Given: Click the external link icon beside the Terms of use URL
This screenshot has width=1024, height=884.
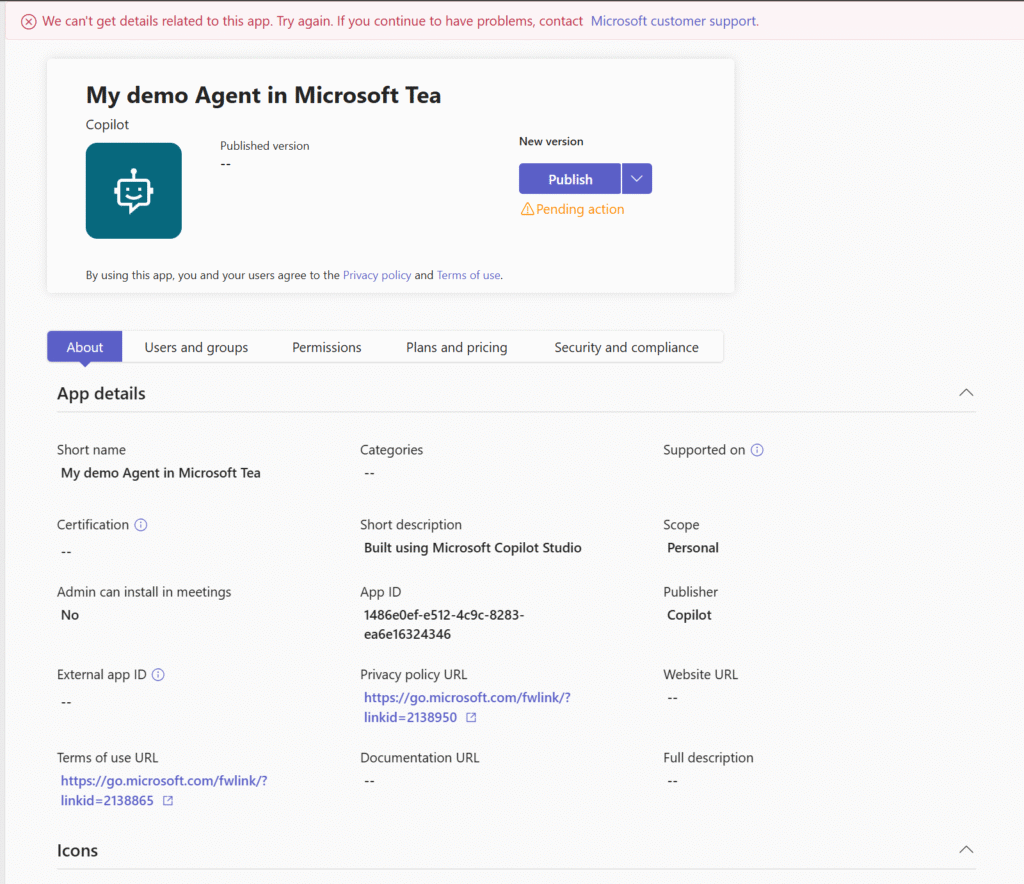Looking at the screenshot, I should [168, 801].
